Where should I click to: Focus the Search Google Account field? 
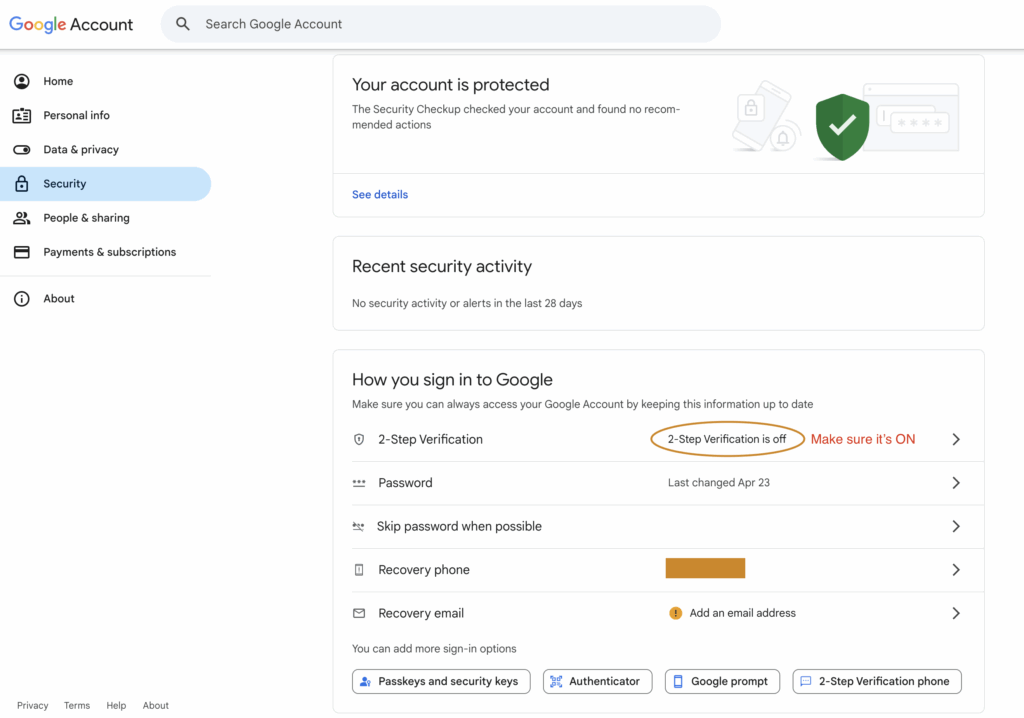pos(441,24)
